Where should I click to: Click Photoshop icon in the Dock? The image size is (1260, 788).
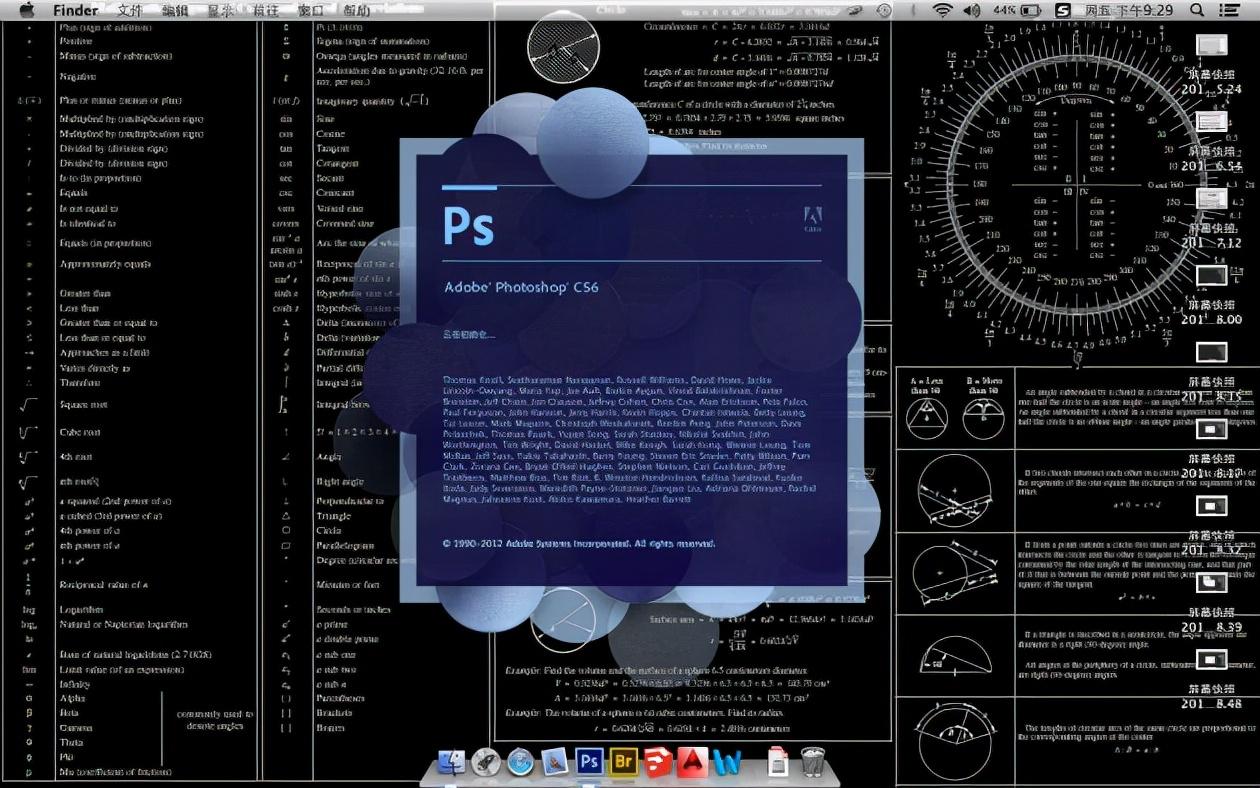click(x=589, y=762)
